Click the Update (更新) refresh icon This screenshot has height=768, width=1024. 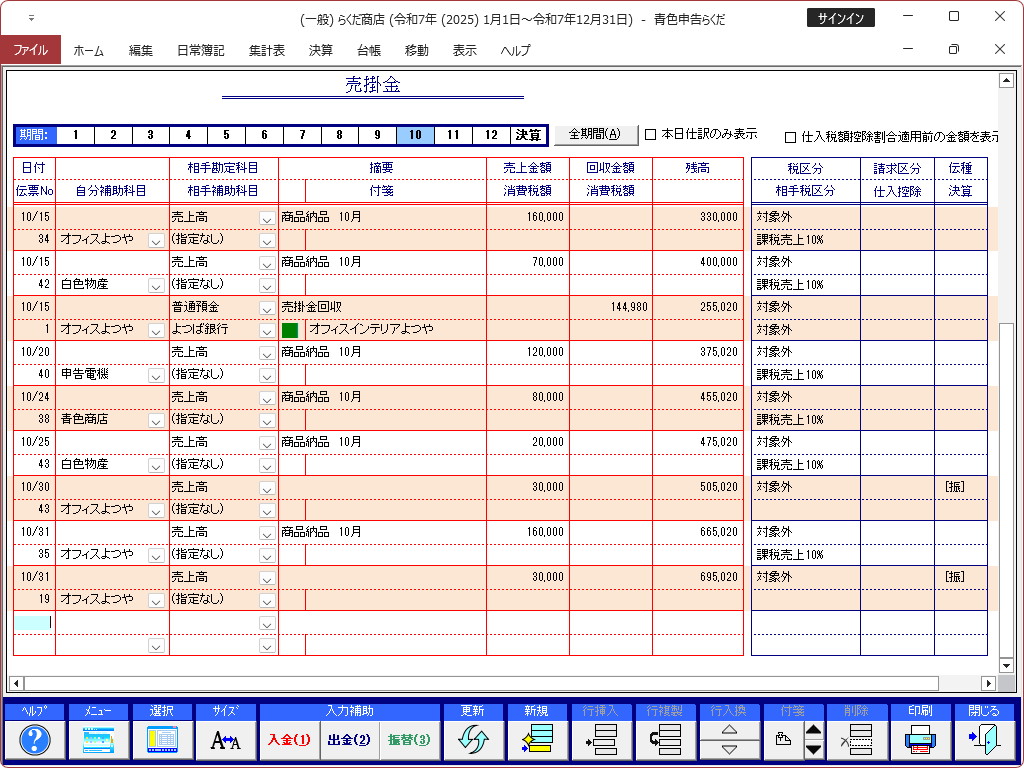click(473, 740)
